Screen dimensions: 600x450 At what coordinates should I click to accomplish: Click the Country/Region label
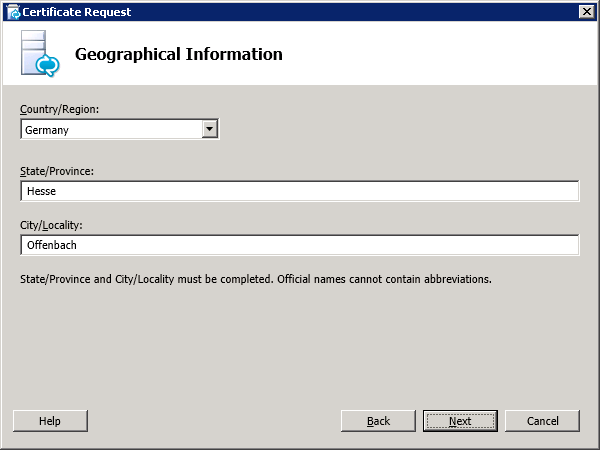coord(59,109)
